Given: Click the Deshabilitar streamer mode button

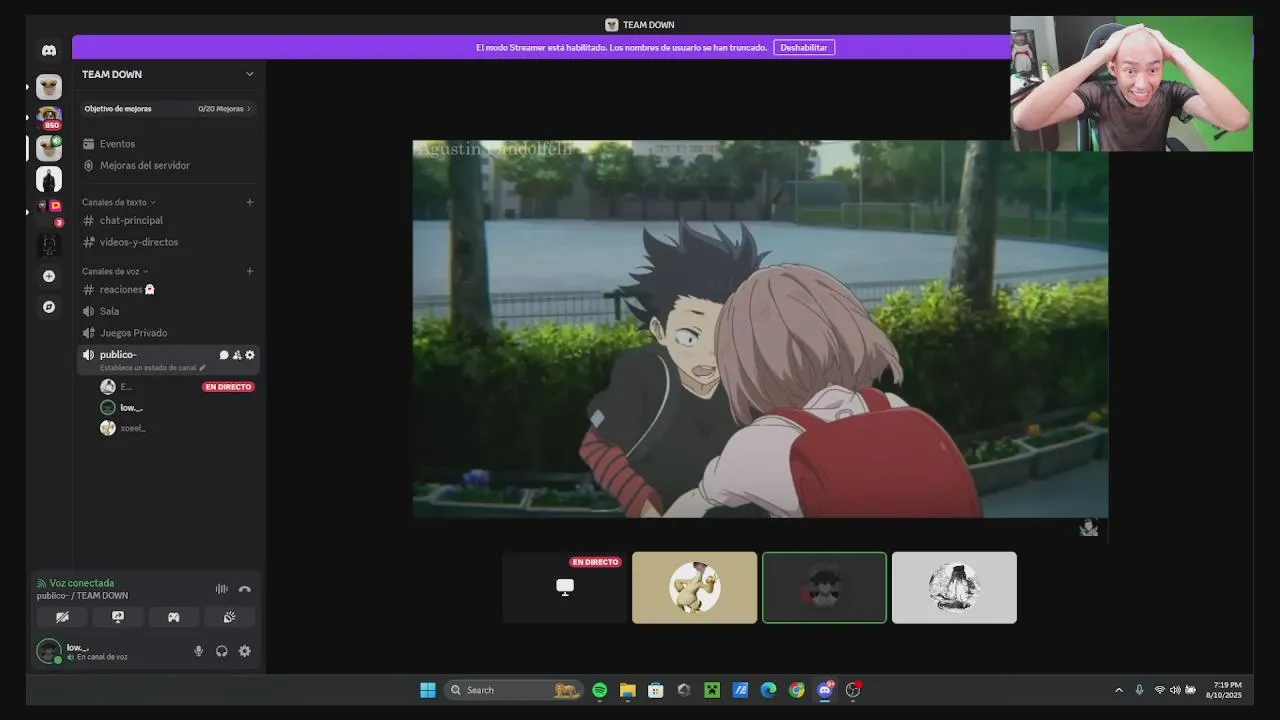Looking at the screenshot, I should (x=804, y=47).
